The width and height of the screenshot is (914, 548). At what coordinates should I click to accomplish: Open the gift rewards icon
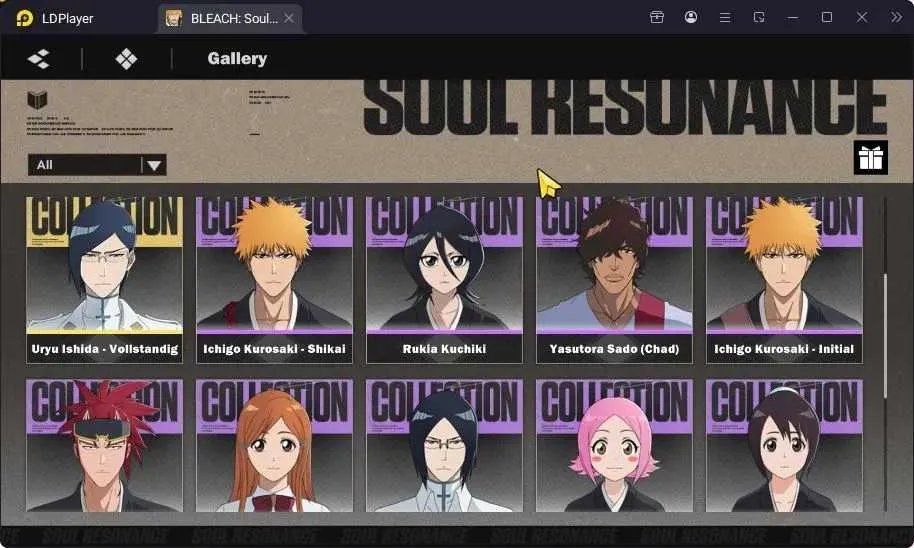coord(871,157)
